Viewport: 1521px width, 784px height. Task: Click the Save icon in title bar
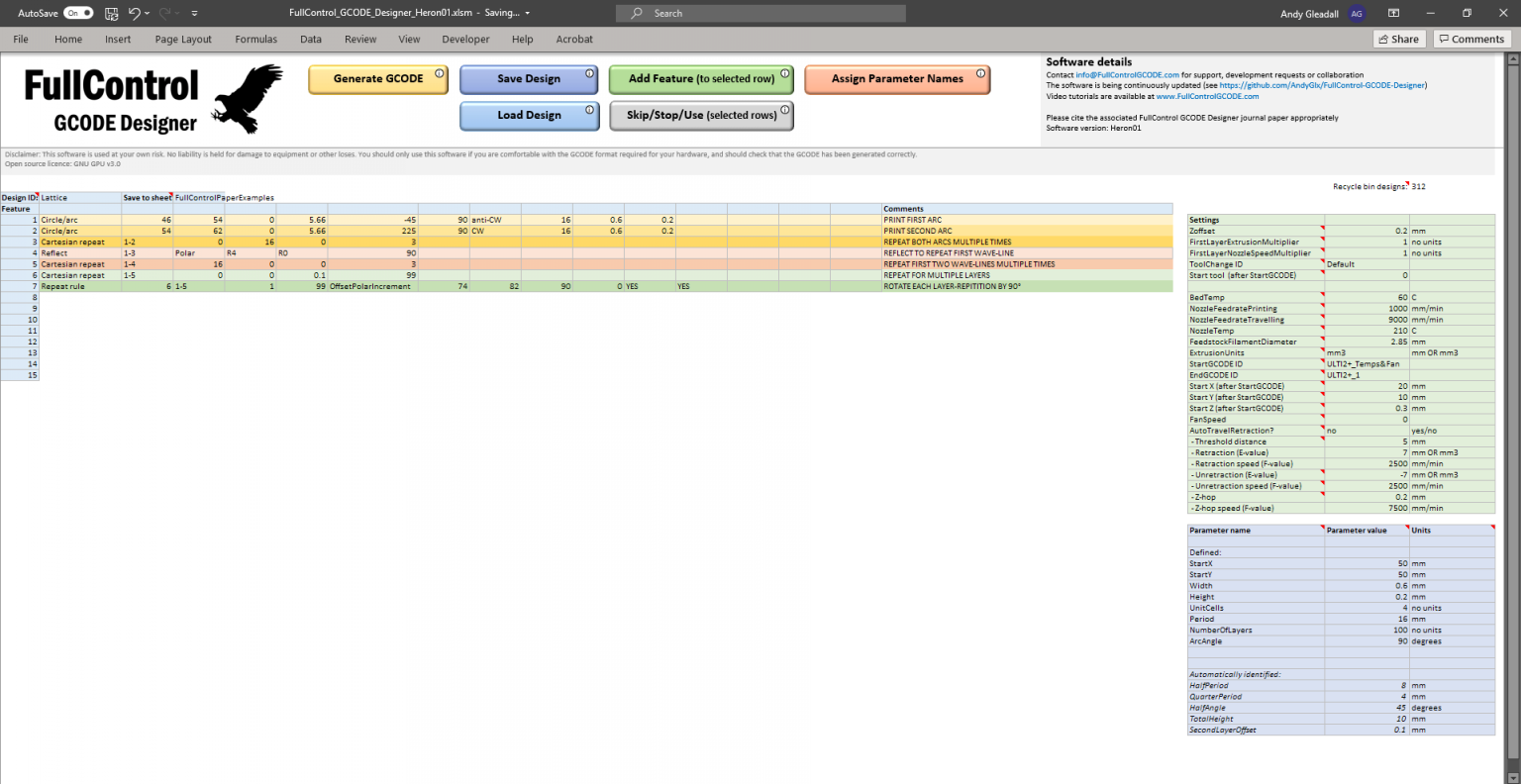click(x=112, y=14)
